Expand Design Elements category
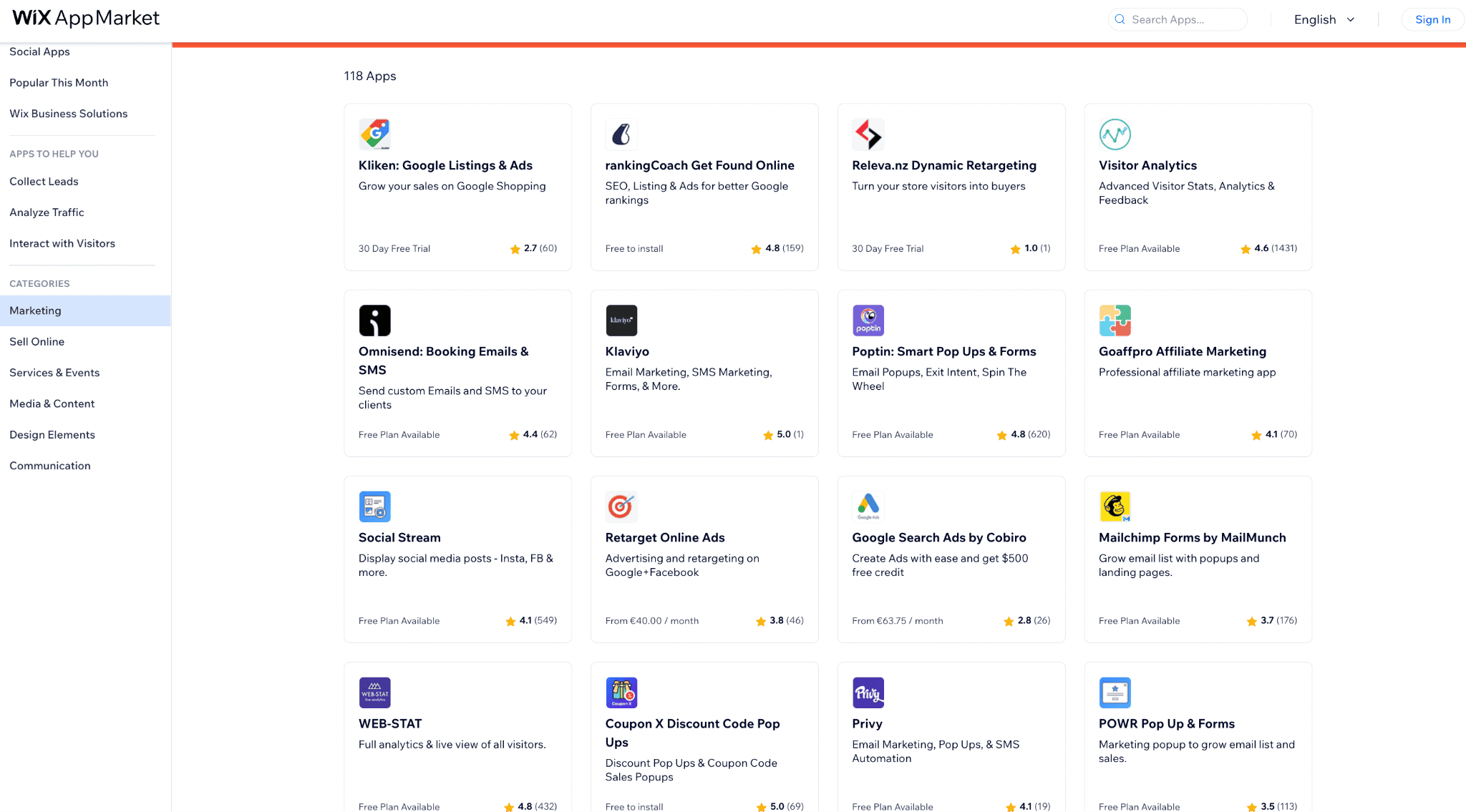Screen dimensions: 1466x812 (x=52, y=434)
